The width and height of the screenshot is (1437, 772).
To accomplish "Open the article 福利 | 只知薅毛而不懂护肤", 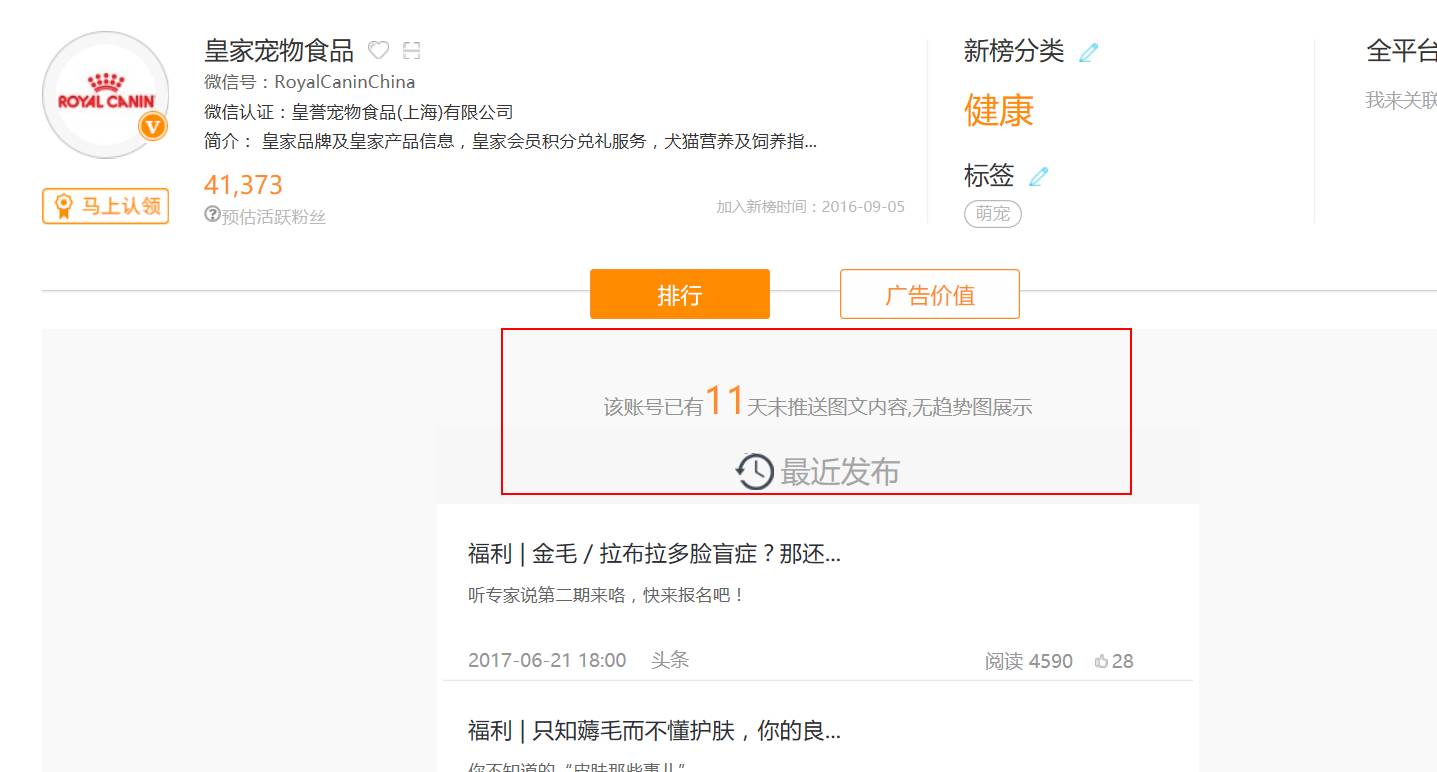I will pyautogui.click(x=654, y=730).
